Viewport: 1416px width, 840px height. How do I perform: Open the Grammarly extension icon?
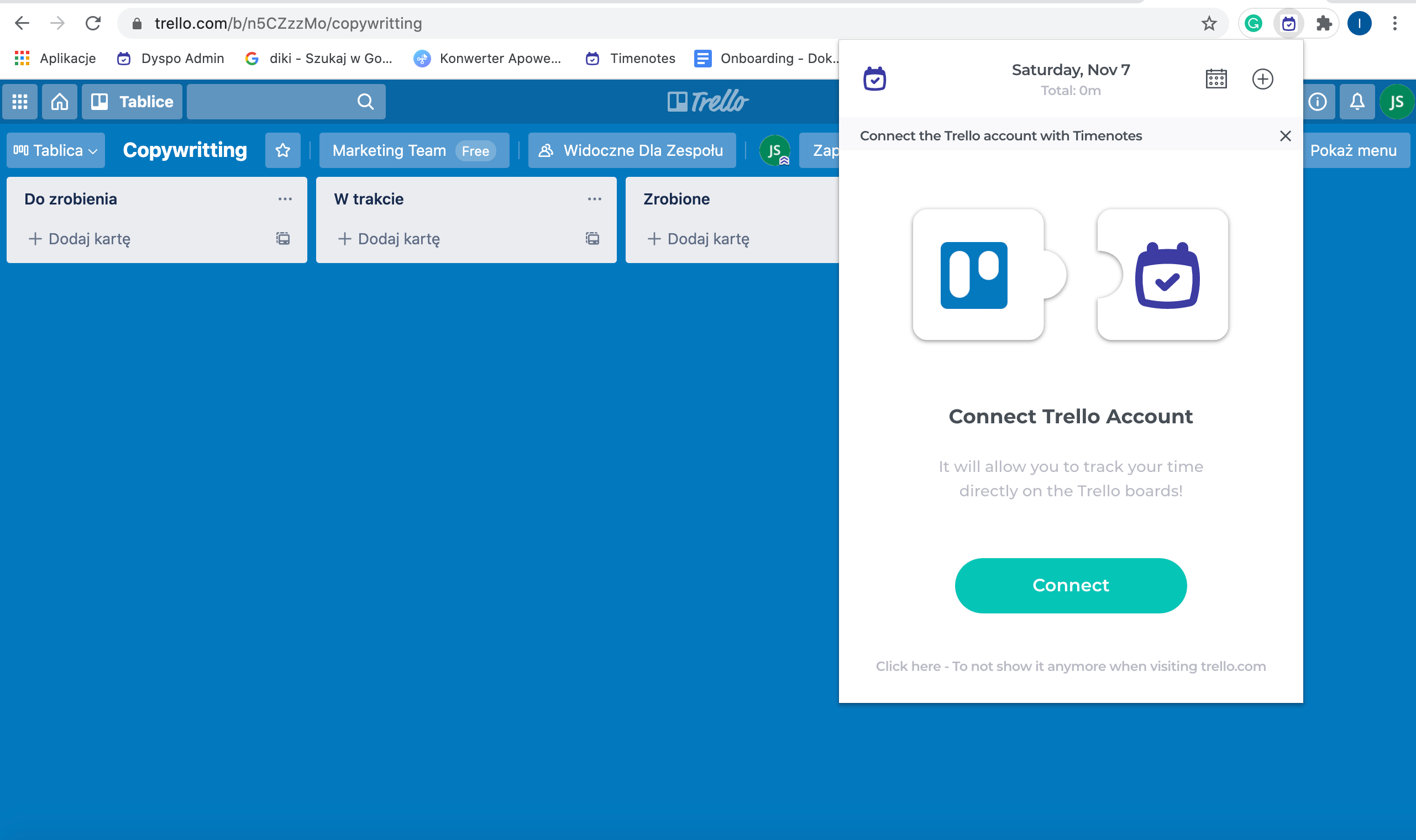(1253, 23)
